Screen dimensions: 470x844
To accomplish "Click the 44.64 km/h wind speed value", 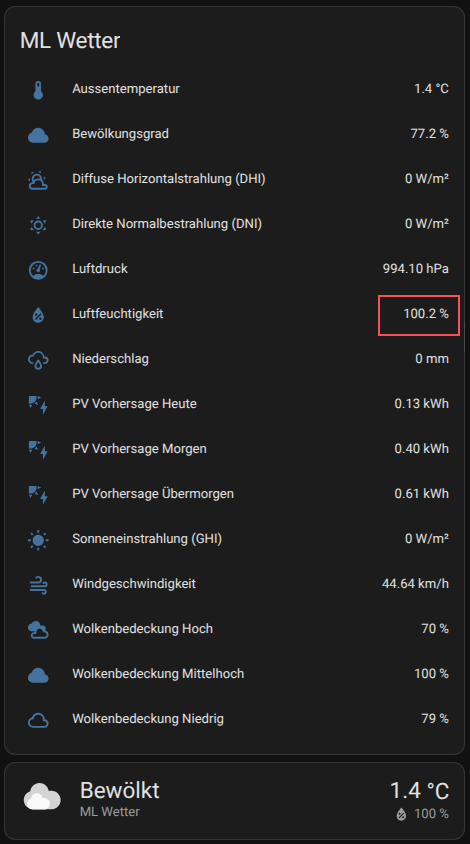I will pyautogui.click(x=415, y=583).
